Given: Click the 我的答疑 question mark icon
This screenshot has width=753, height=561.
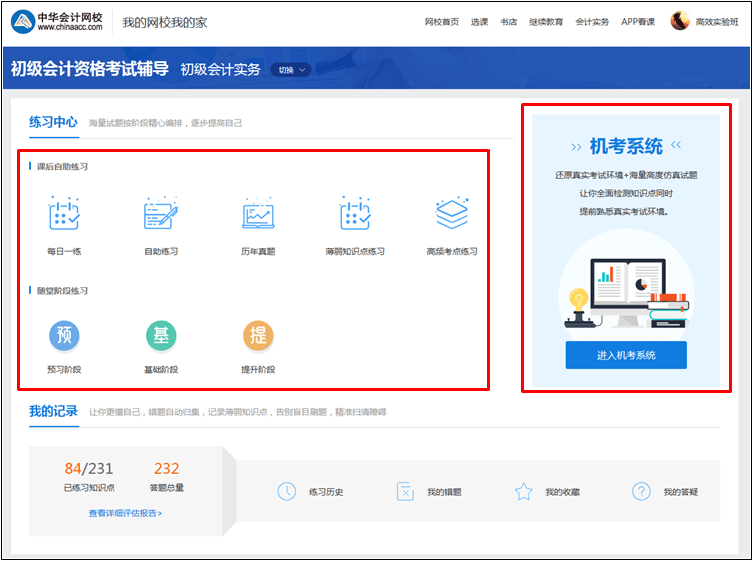Looking at the screenshot, I should (641, 491).
